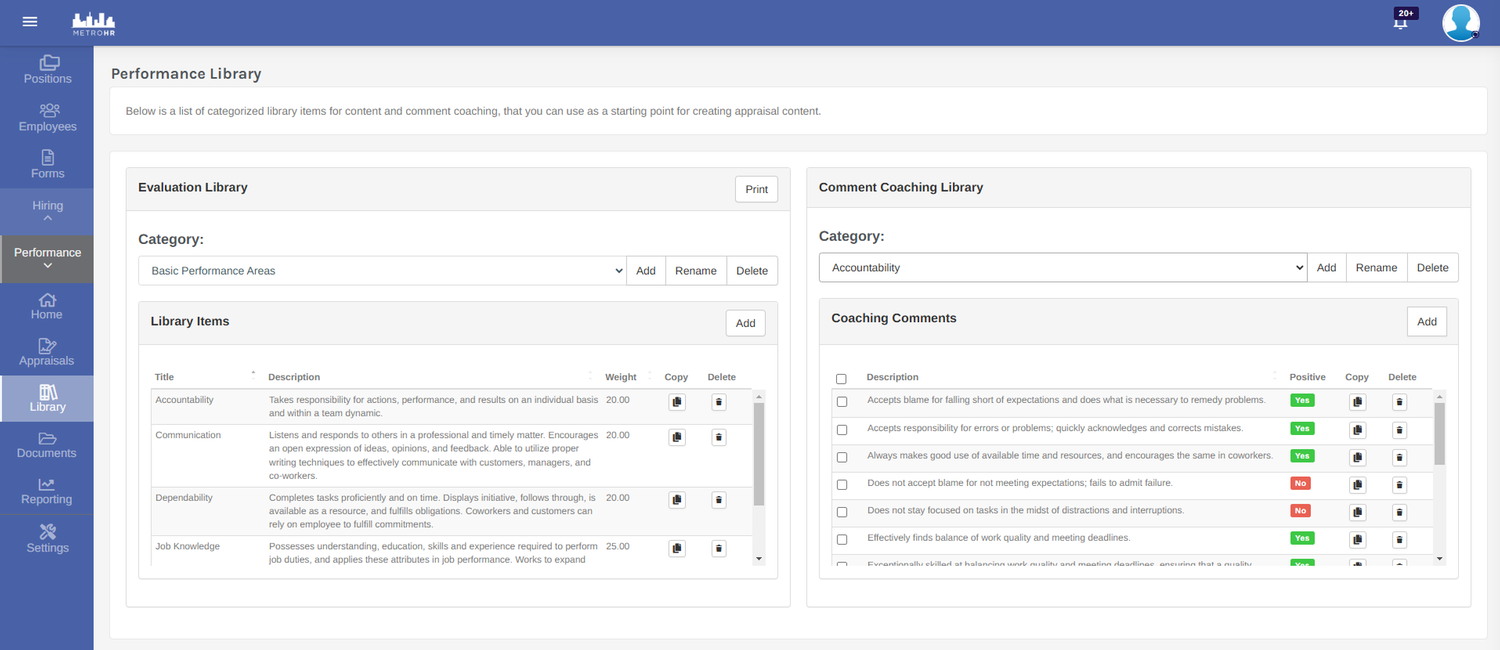
Task: Open the Accountability category dropdown
Action: tap(1062, 267)
